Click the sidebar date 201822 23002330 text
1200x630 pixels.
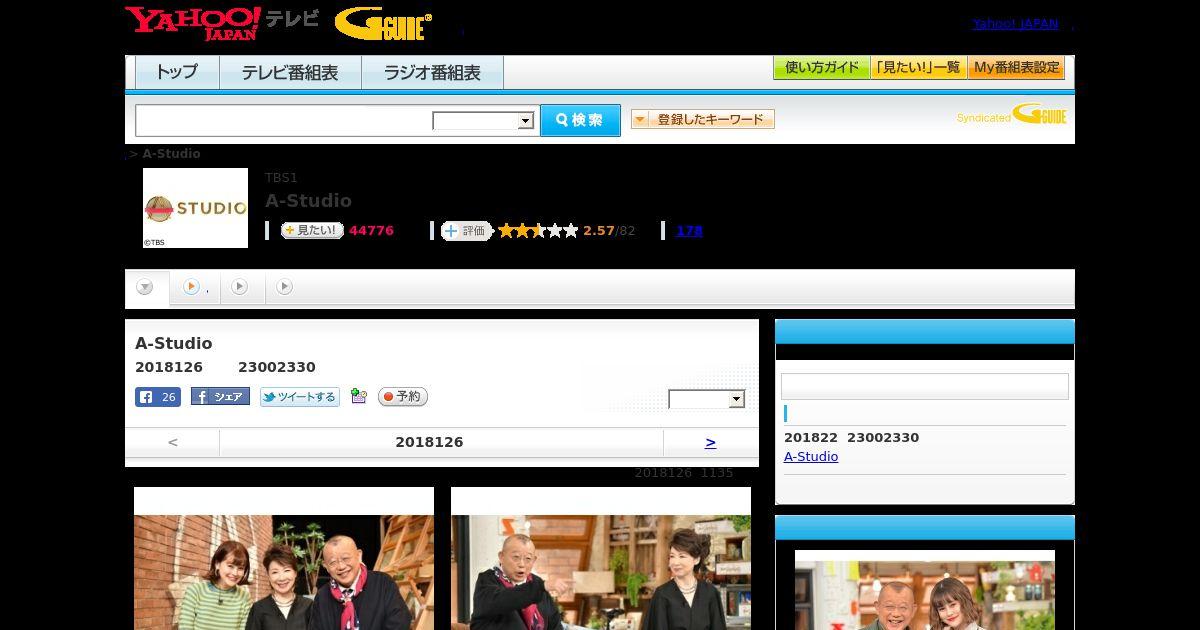851,438
